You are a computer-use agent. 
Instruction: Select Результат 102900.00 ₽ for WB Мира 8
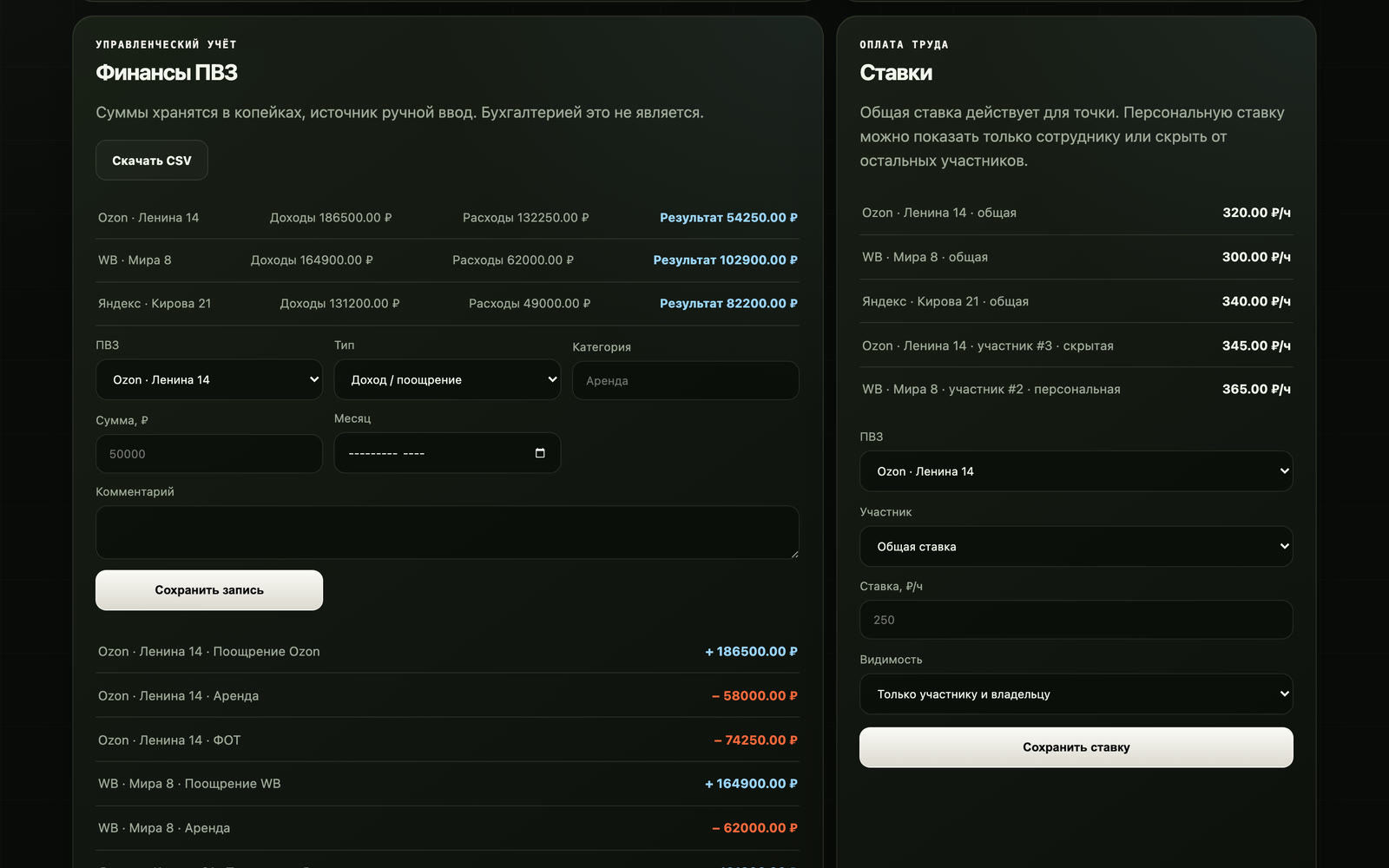(x=725, y=260)
